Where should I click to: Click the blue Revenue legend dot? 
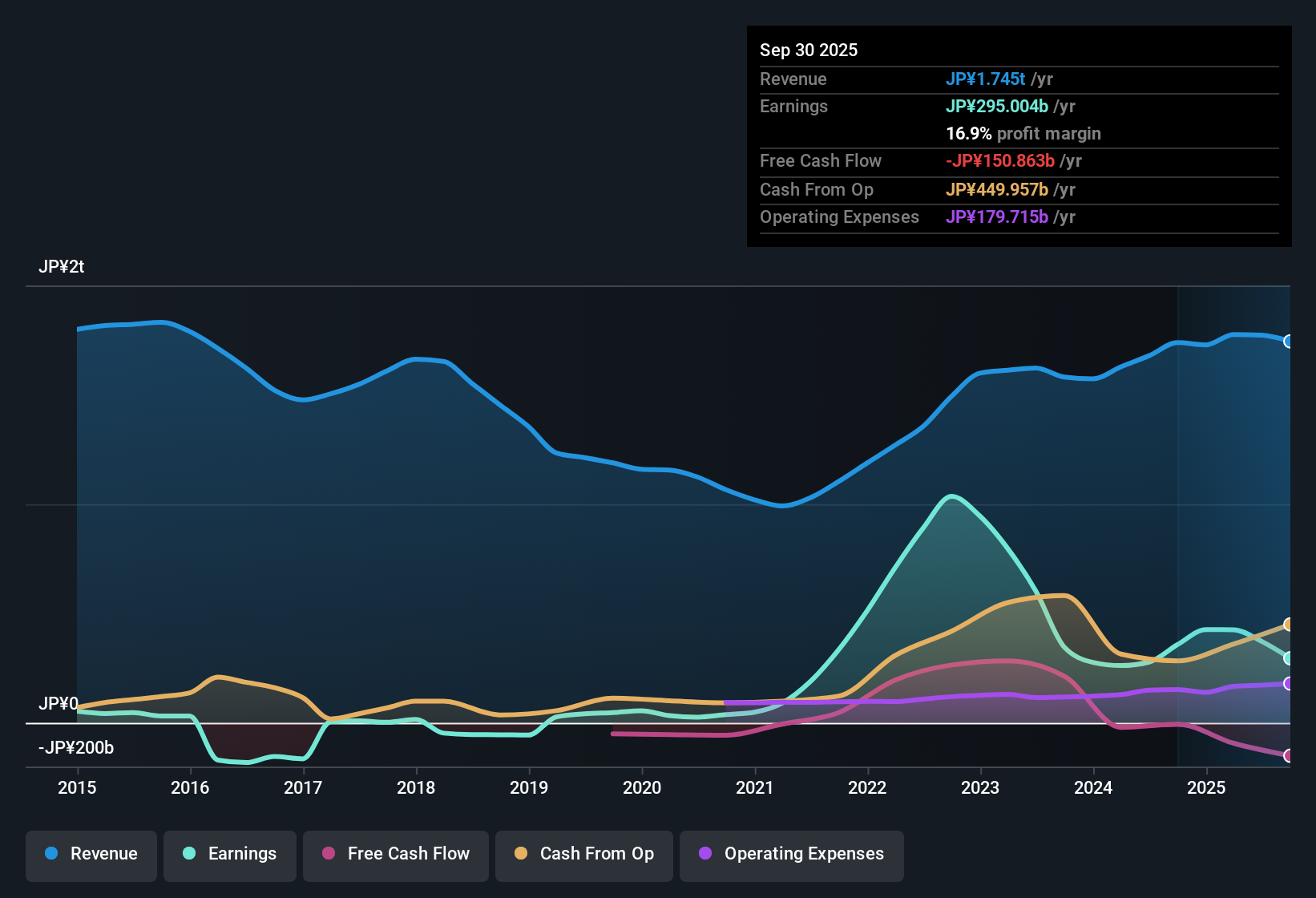click(50, 854)
